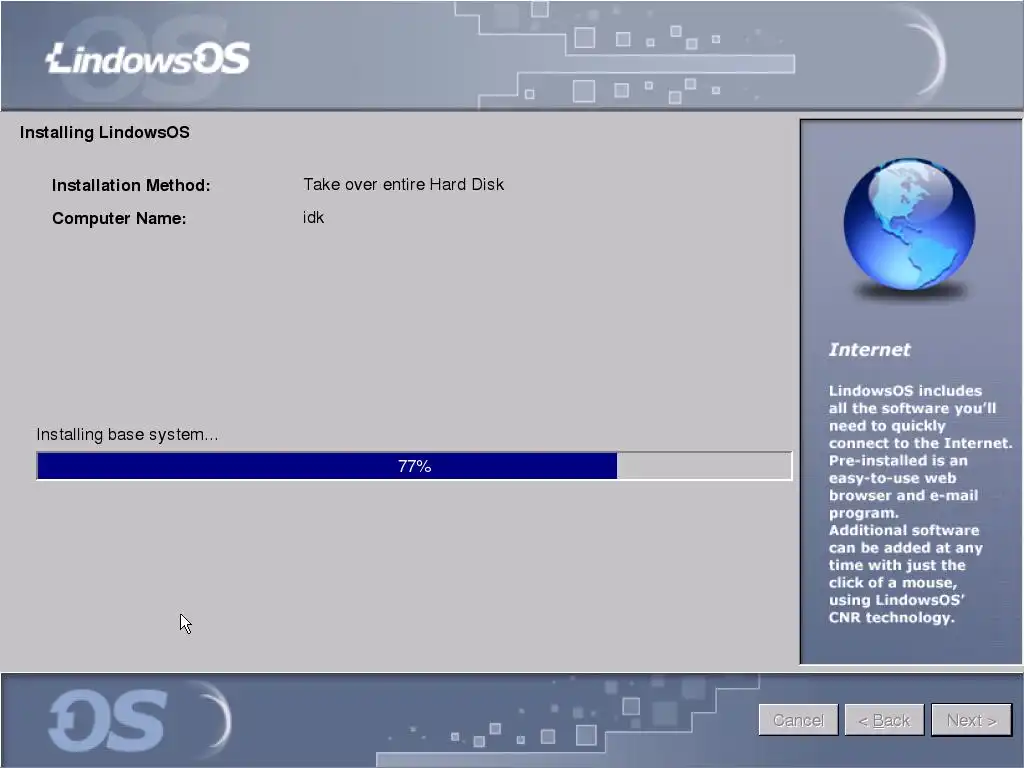Click the 77% installation progress bar
Viewport: 1024px width, 768px height.
click(x=414, y=466)
